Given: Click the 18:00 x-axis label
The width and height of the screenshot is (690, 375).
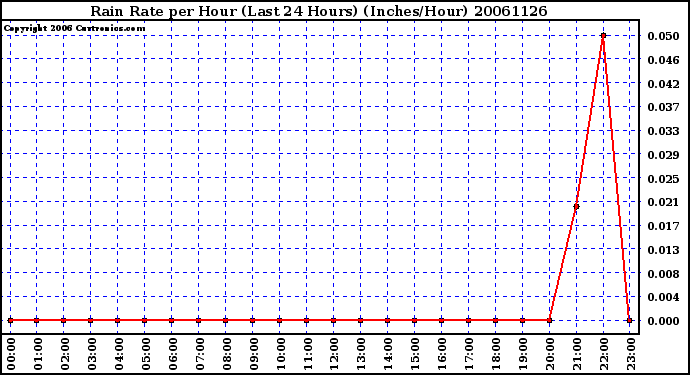Looking at the screenshot, I should click(496, 354).
